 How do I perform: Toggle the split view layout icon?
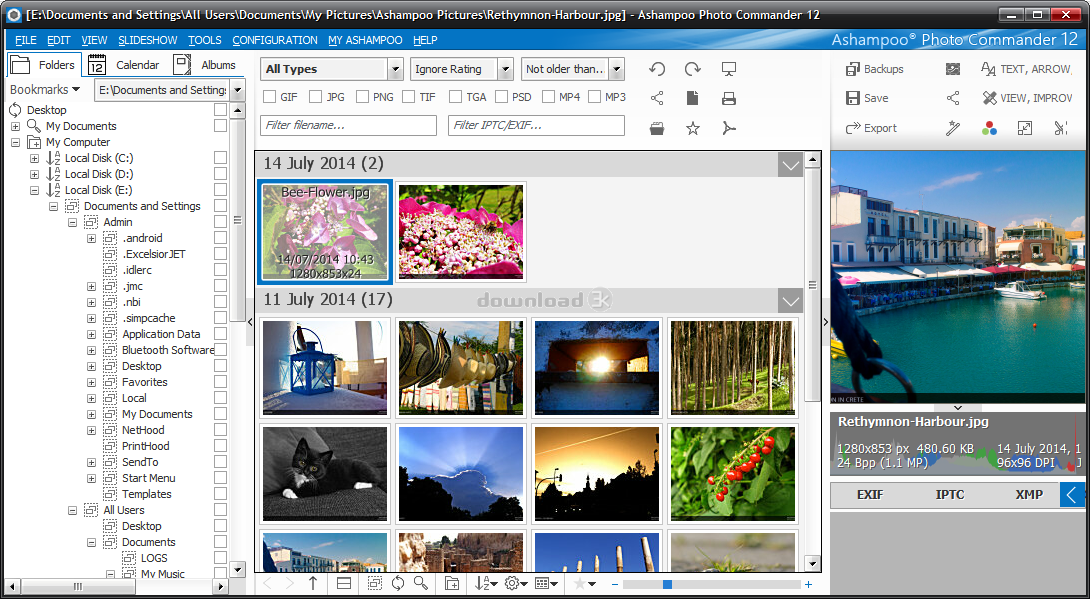[x=343, y=584]
